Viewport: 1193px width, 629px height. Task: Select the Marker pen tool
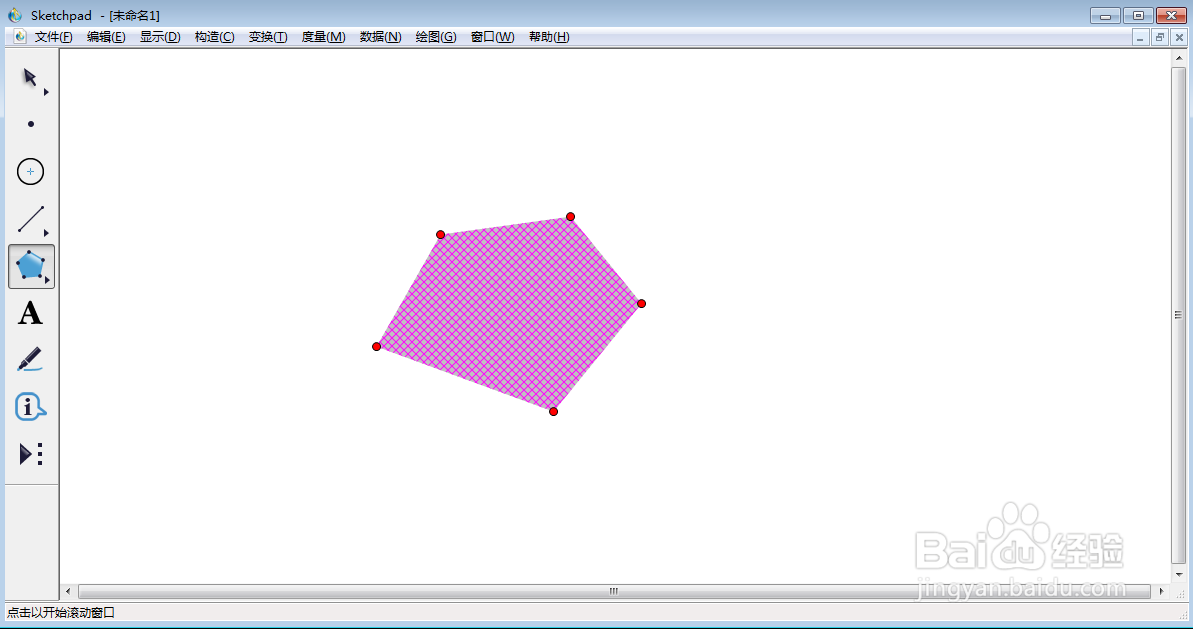pyautogui.click(x=30, y=360)
